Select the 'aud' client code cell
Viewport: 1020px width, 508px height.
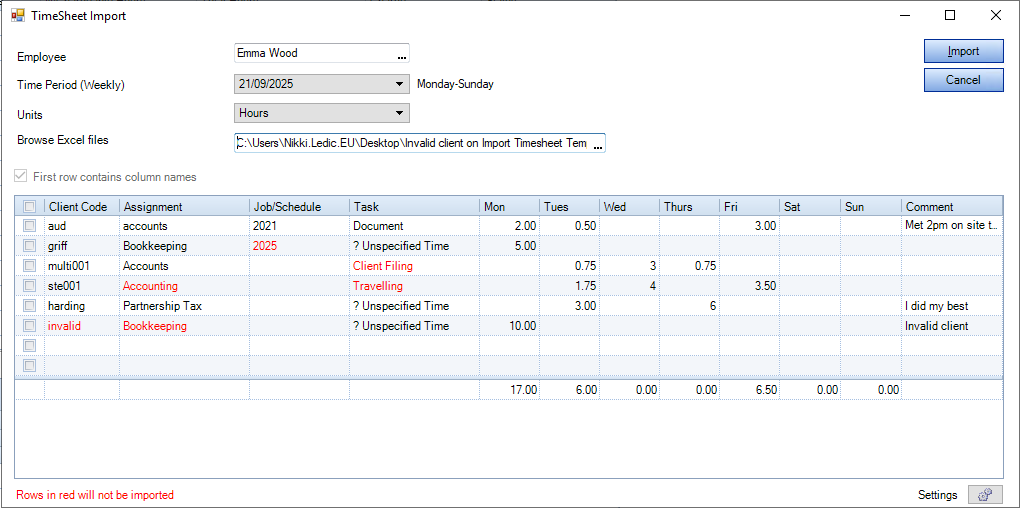pyautogui.click(x=81, y=226)
